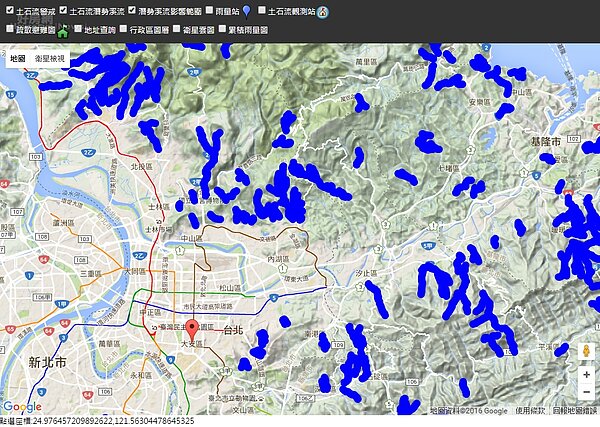Viewport: 600px width, 427px height.
Task: Click the route 109 highway shield
Action: [338, 345]
